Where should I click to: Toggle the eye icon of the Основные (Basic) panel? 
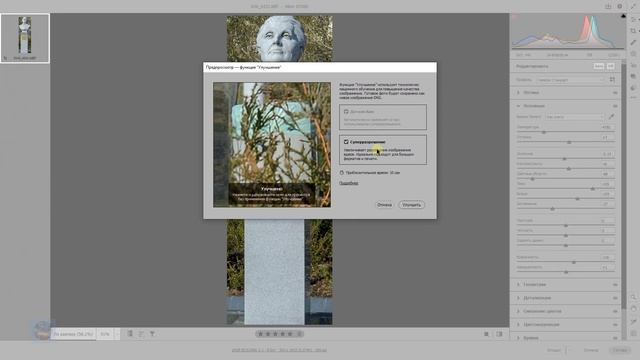pos(615,106)
